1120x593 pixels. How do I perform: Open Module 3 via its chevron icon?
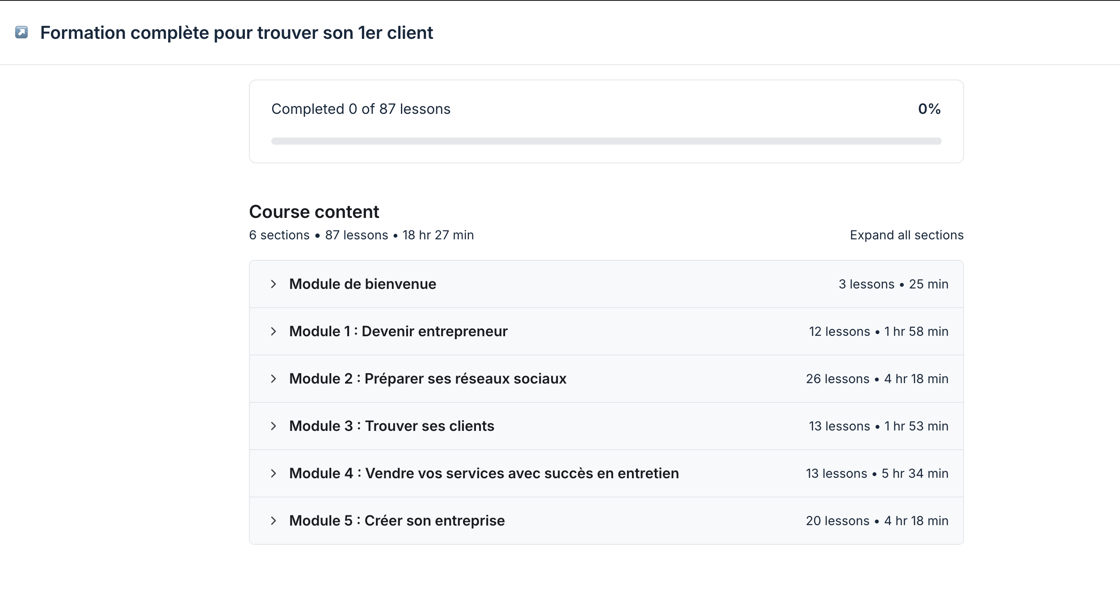(273, 426)
